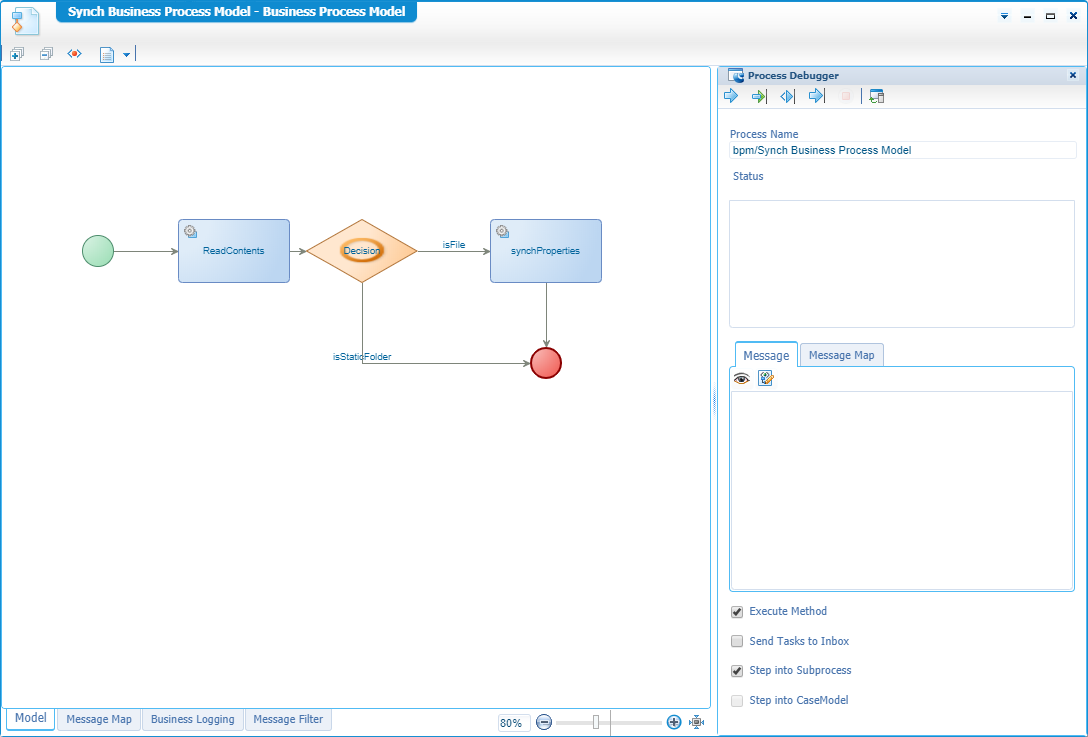
Task: Switch to the Business Logging tab
Action: [193, 719]
